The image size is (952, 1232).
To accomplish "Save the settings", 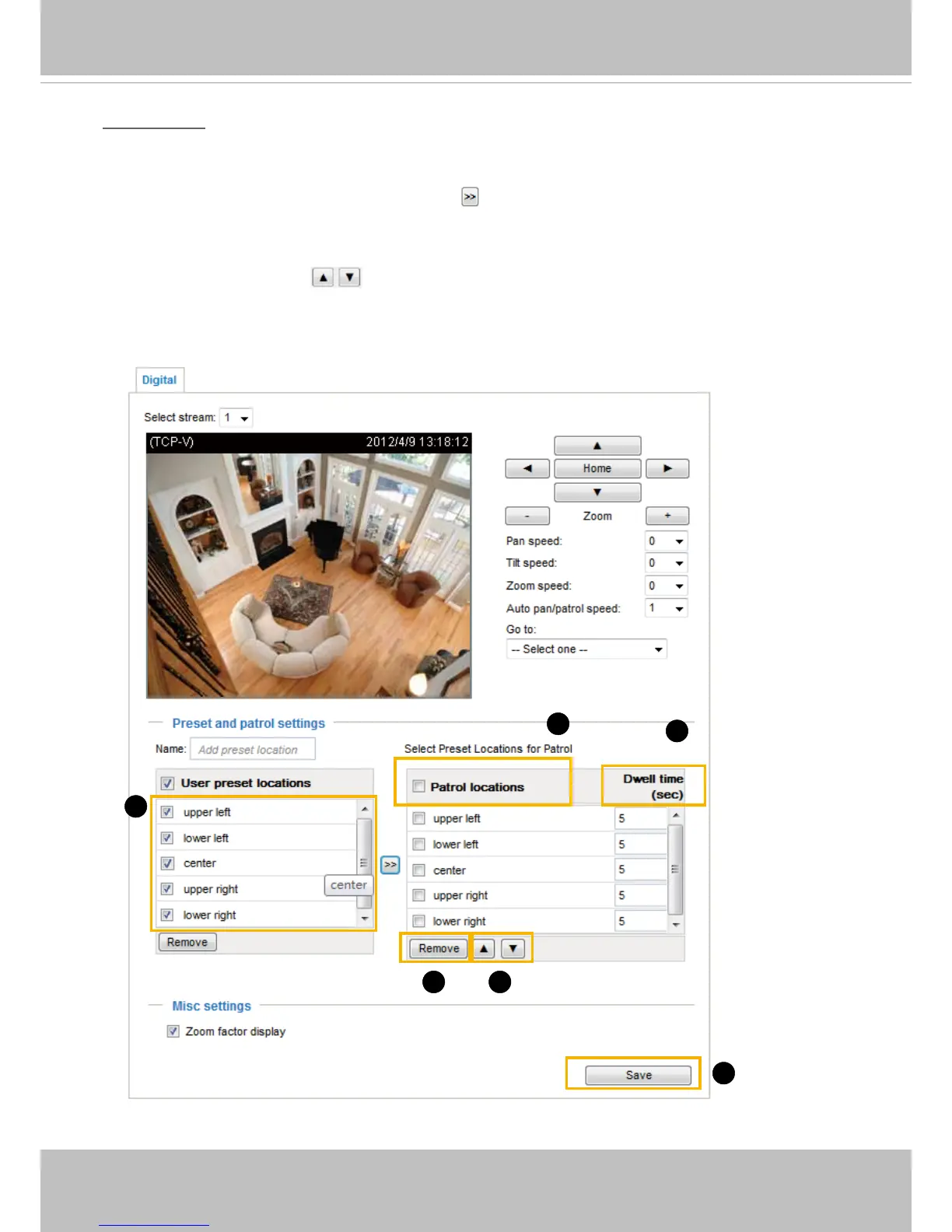I will pyautogui.click(x=639, y=1075).
